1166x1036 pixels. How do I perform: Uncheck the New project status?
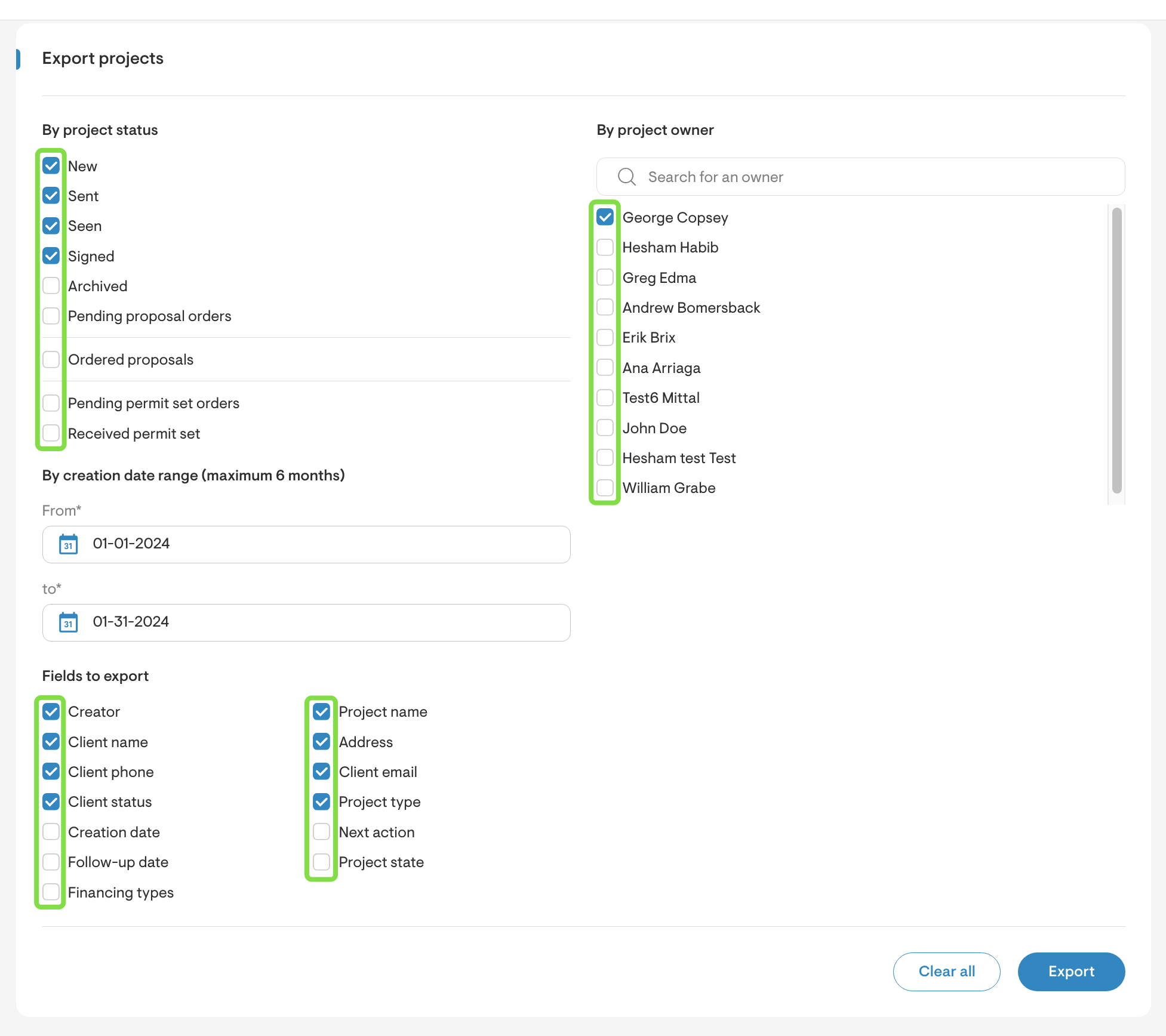coord(51,166)
